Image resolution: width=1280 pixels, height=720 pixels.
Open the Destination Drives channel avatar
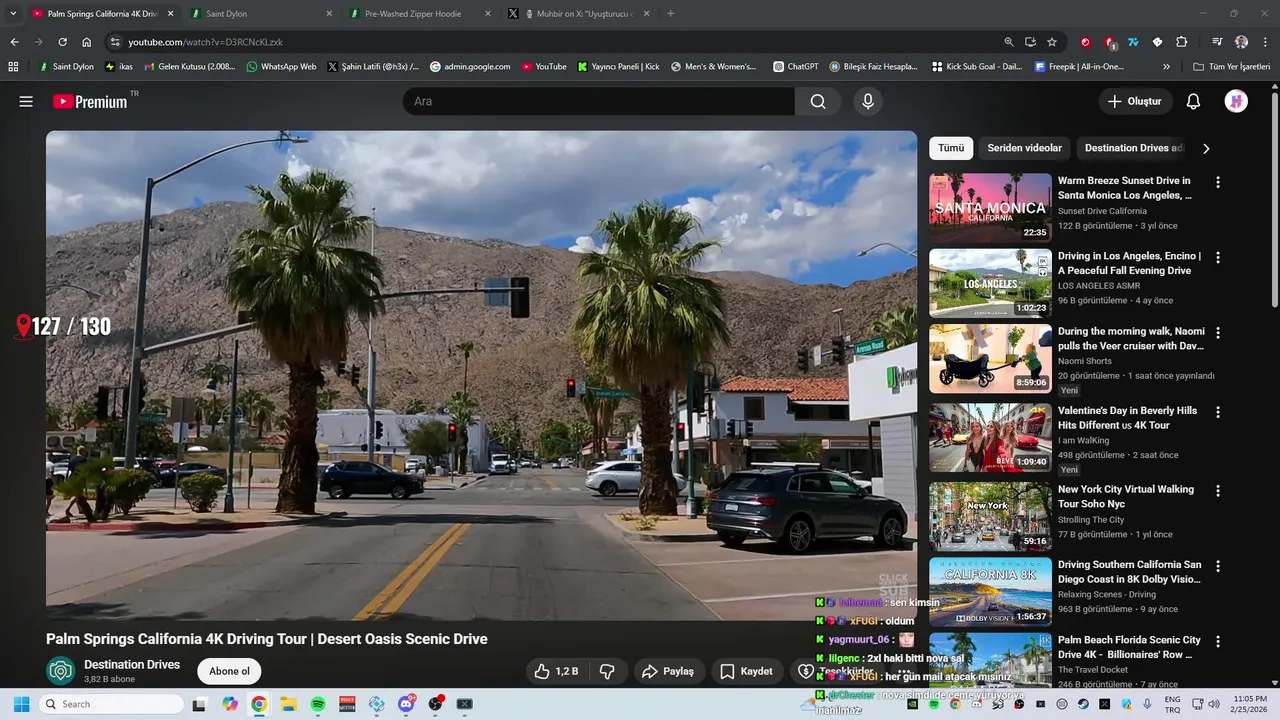click(x=61, y=671)
